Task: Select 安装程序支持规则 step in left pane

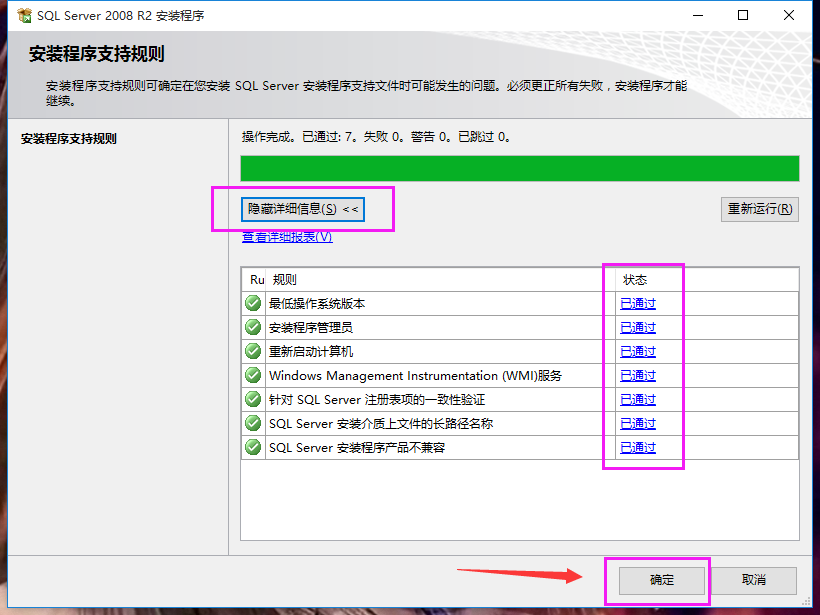Action: point(69,139)
